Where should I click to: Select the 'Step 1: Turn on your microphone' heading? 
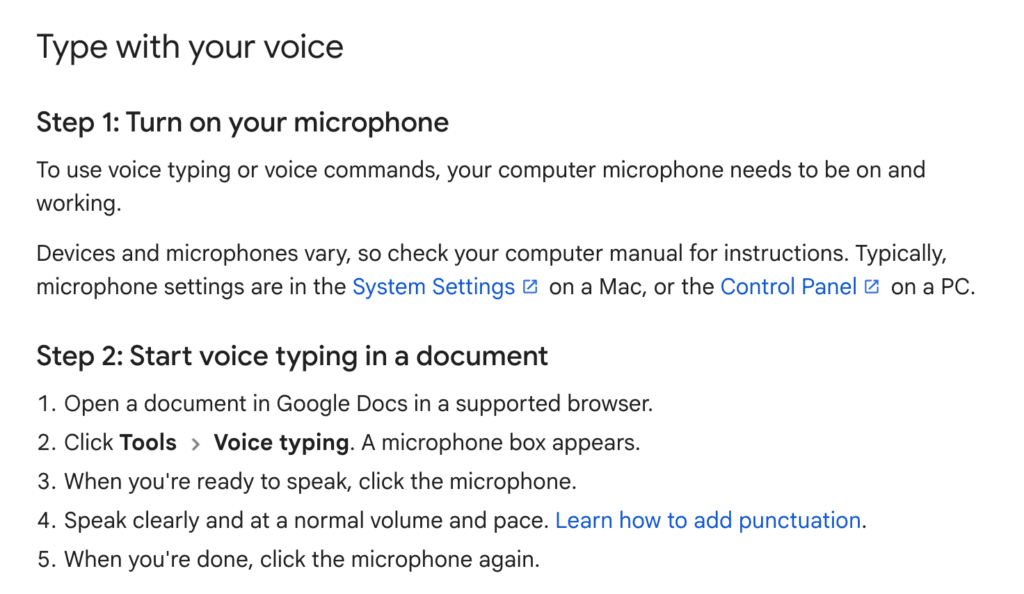pyautogui.click(x=242, y=123)
